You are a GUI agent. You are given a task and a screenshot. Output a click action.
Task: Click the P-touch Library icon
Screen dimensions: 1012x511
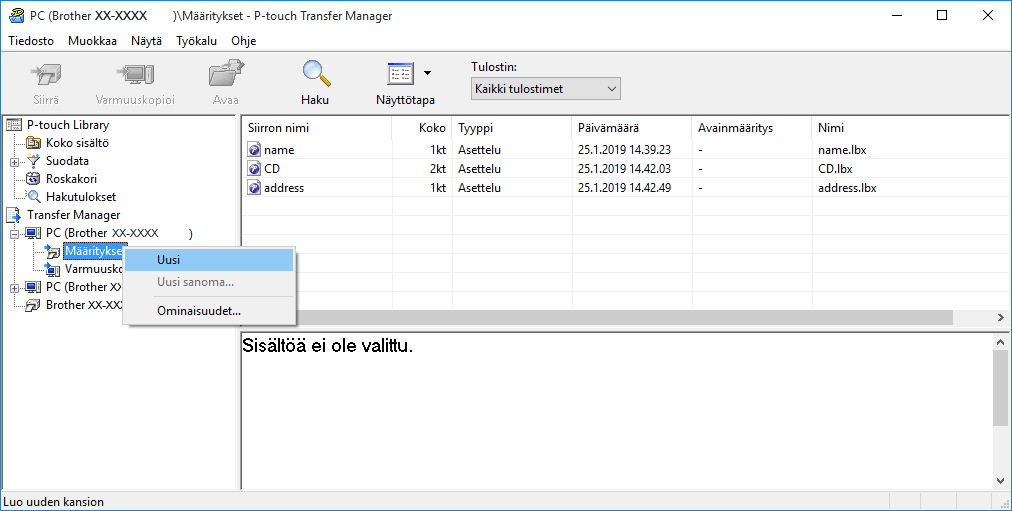point(14,125)
